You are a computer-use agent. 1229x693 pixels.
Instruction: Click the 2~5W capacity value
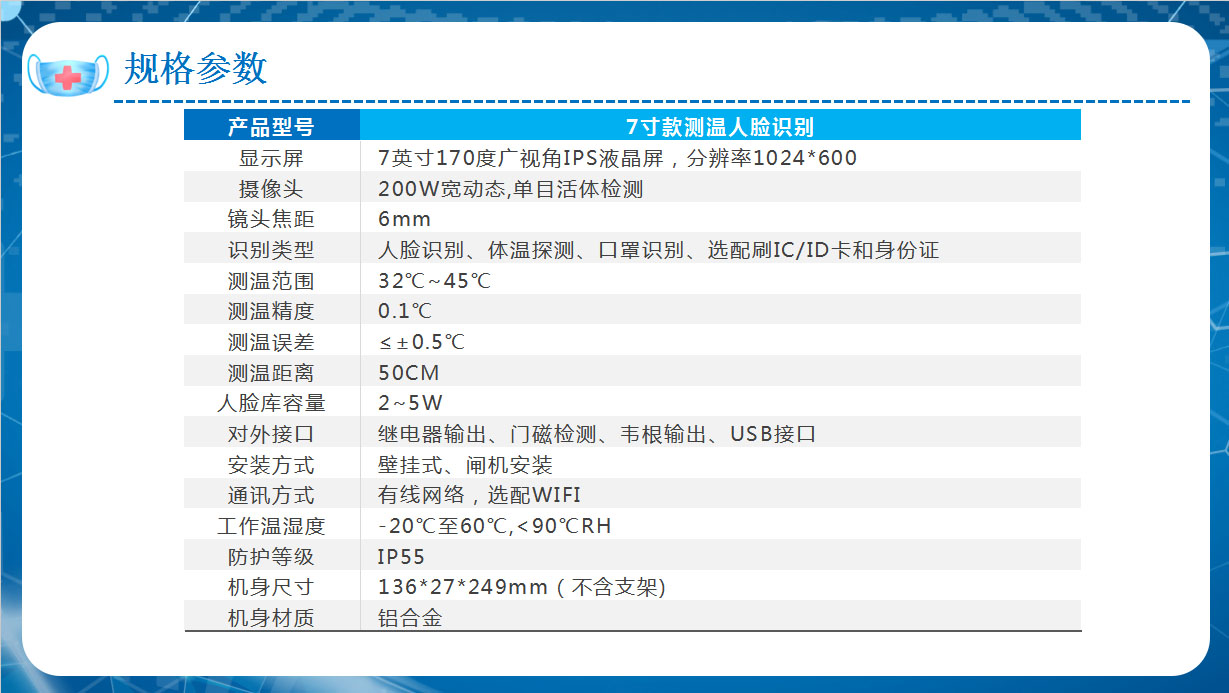click(410, 404)
